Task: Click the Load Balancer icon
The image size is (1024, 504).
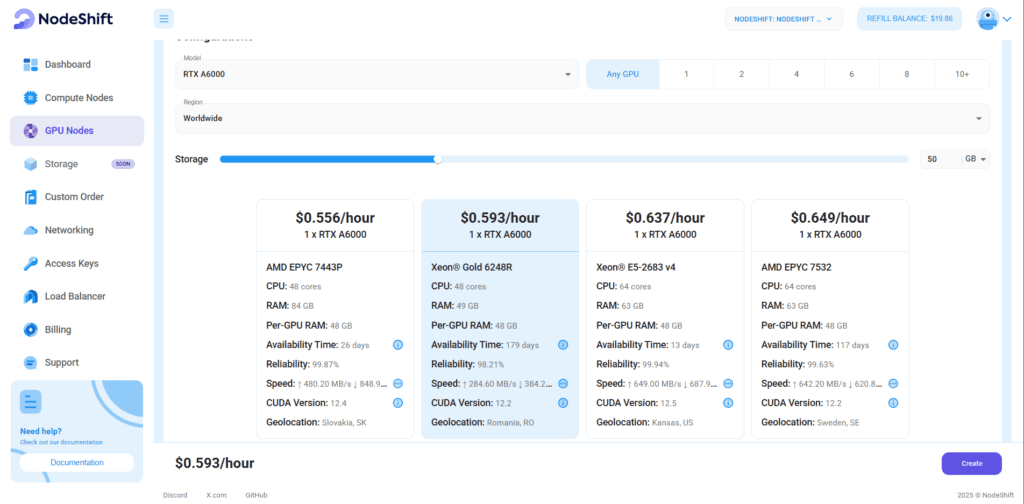Action: click(x=31, y=296)
